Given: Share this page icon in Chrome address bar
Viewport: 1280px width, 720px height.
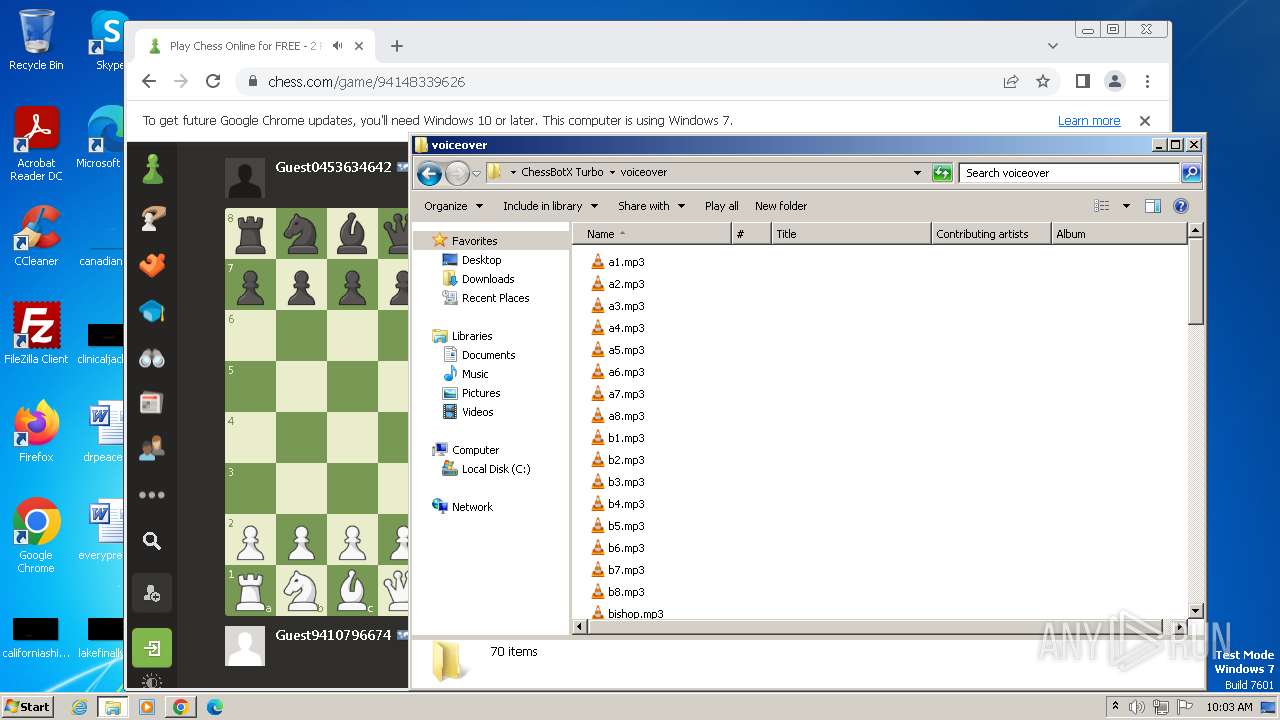Looking at the screenshot, I should point(1011,82).
